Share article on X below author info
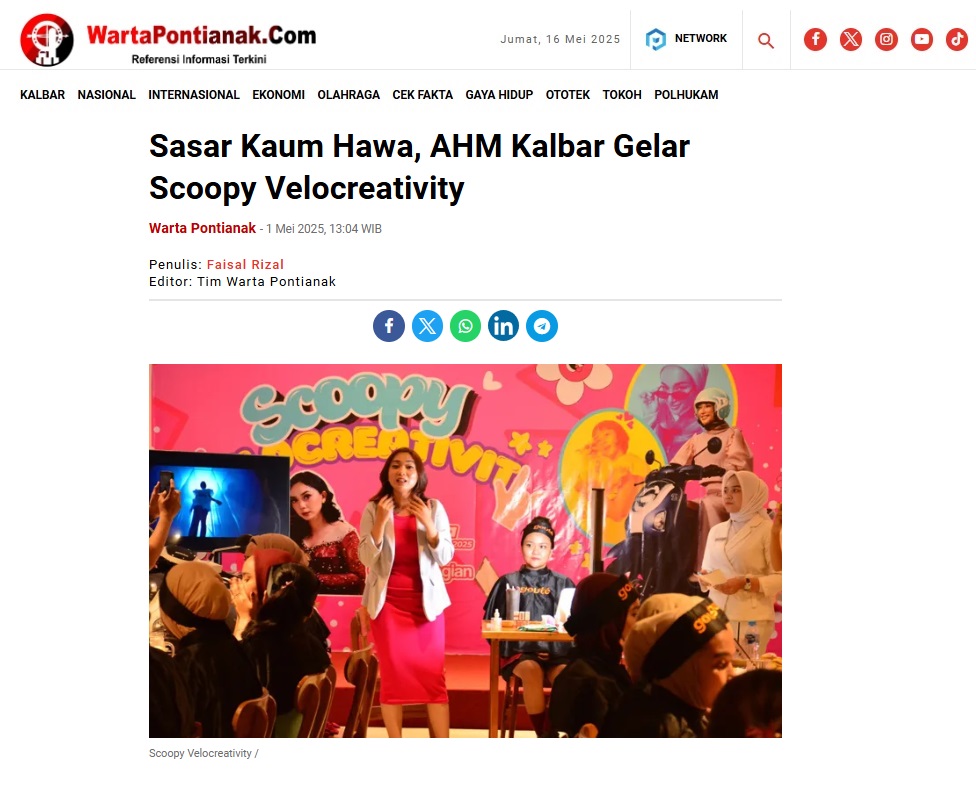 (428, 326)
